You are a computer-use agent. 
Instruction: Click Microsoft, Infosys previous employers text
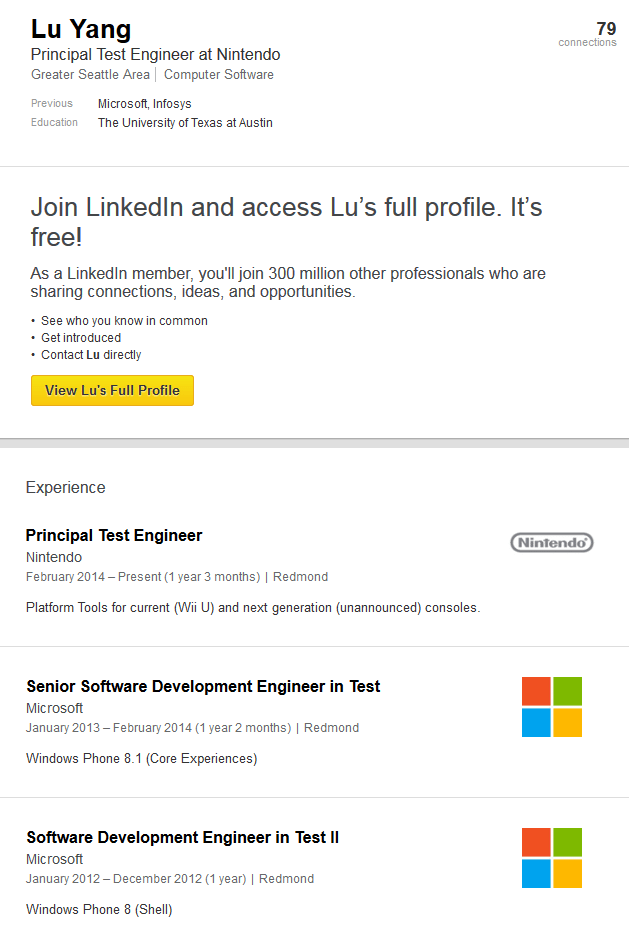click(145, 104)
